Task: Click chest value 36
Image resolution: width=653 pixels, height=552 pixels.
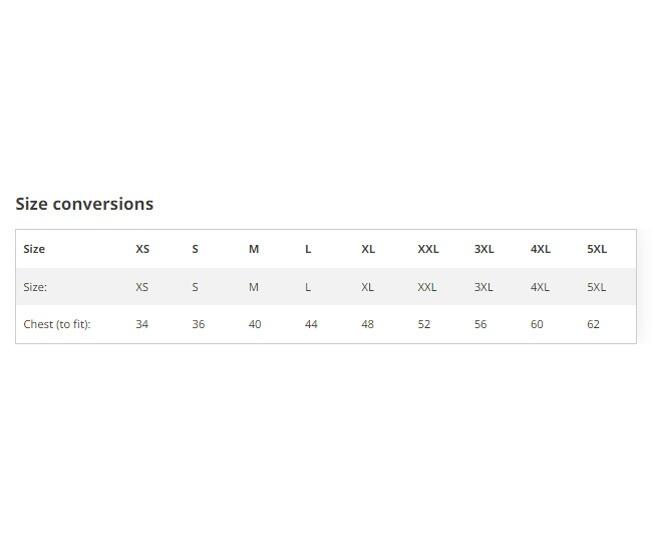Action: click(x=198, y=324)
